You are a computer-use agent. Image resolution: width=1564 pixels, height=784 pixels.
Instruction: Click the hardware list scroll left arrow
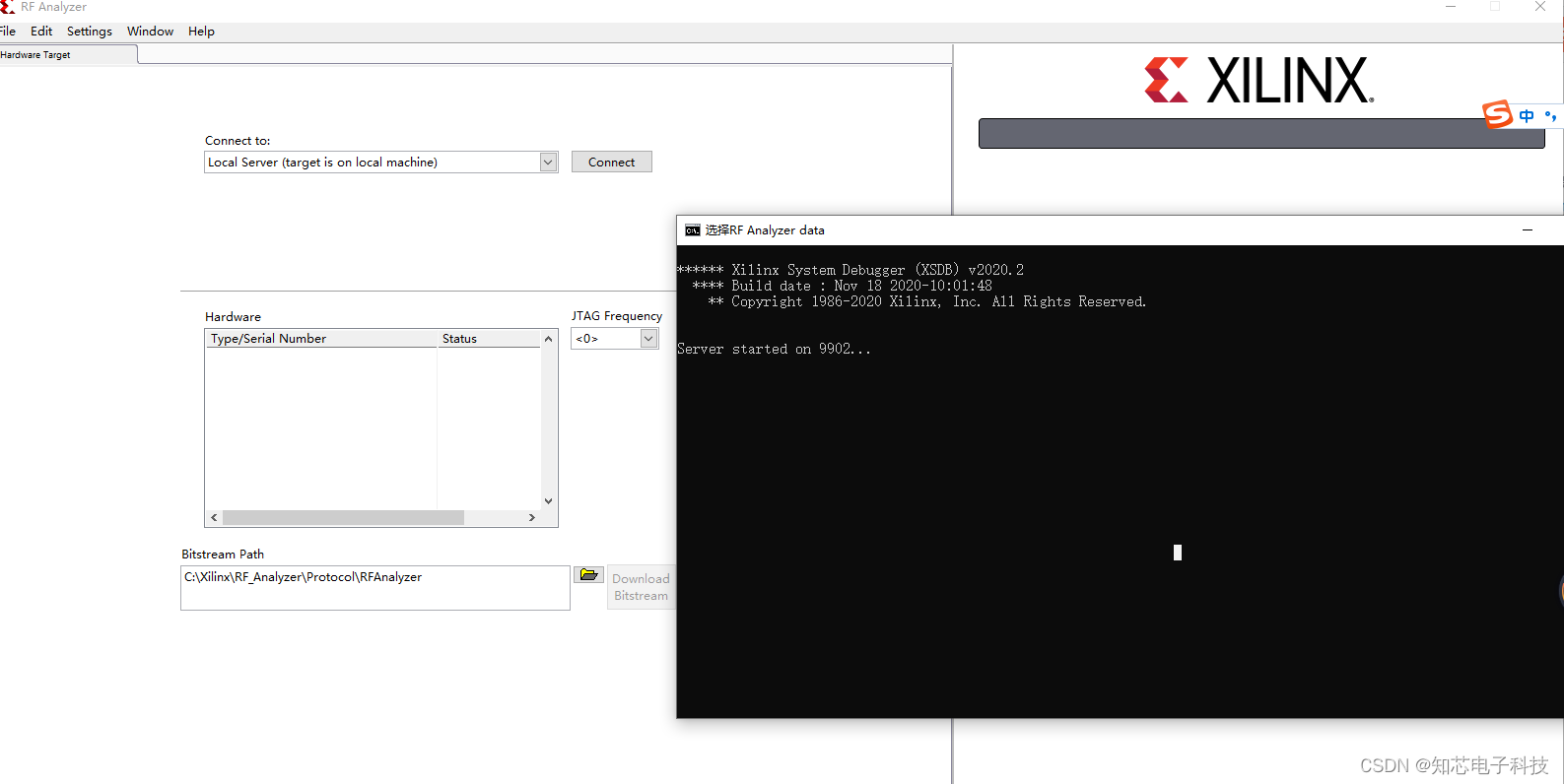(x=214, y=518)
